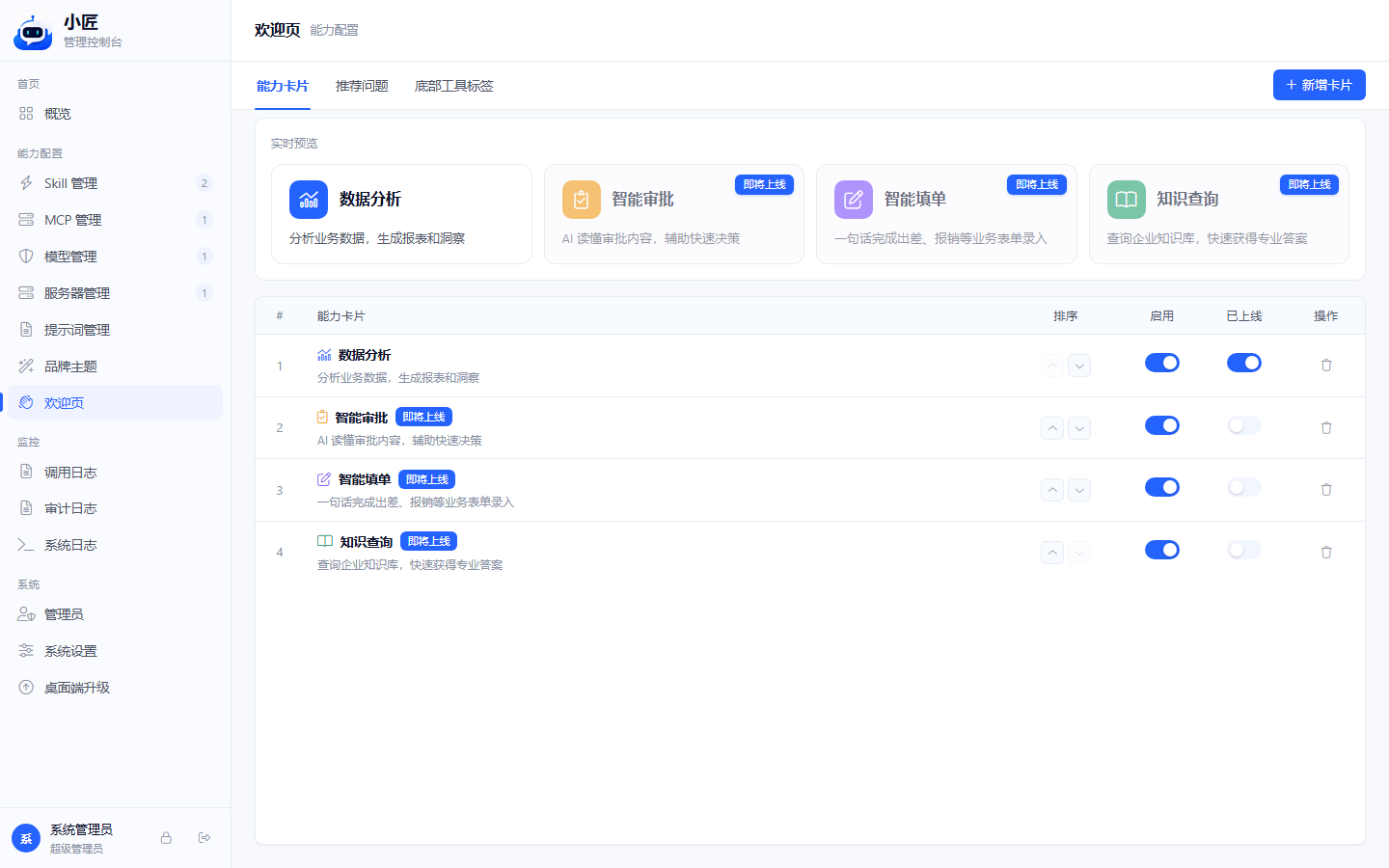The image size is (1389, 868).
Task: Click 智能审批 title in the table
Action: [x=361, y=418]
